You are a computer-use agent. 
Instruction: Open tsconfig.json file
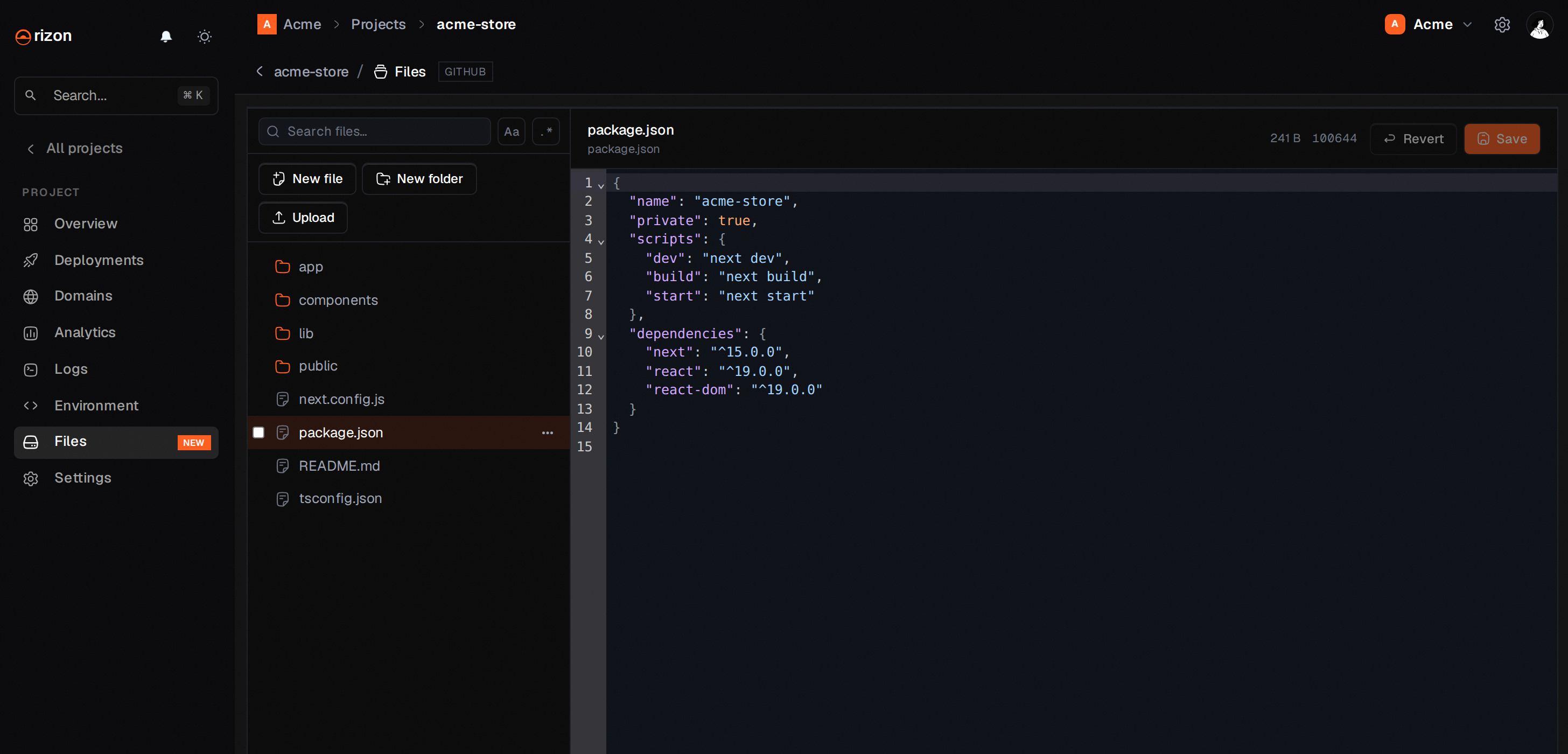pos(409,499)
